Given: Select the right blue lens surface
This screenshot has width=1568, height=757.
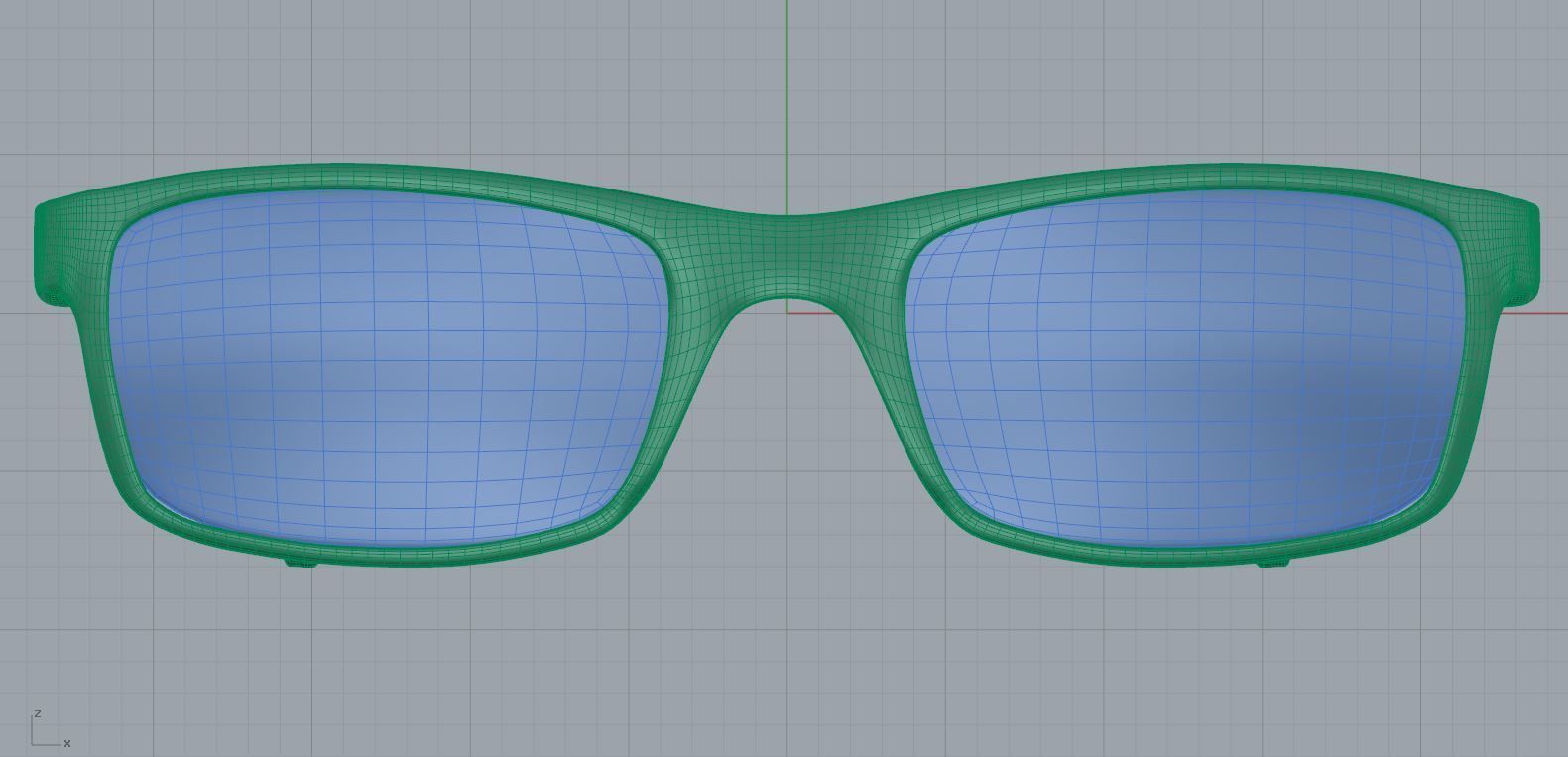Looking at the screenshot, I should point(1185,367).
